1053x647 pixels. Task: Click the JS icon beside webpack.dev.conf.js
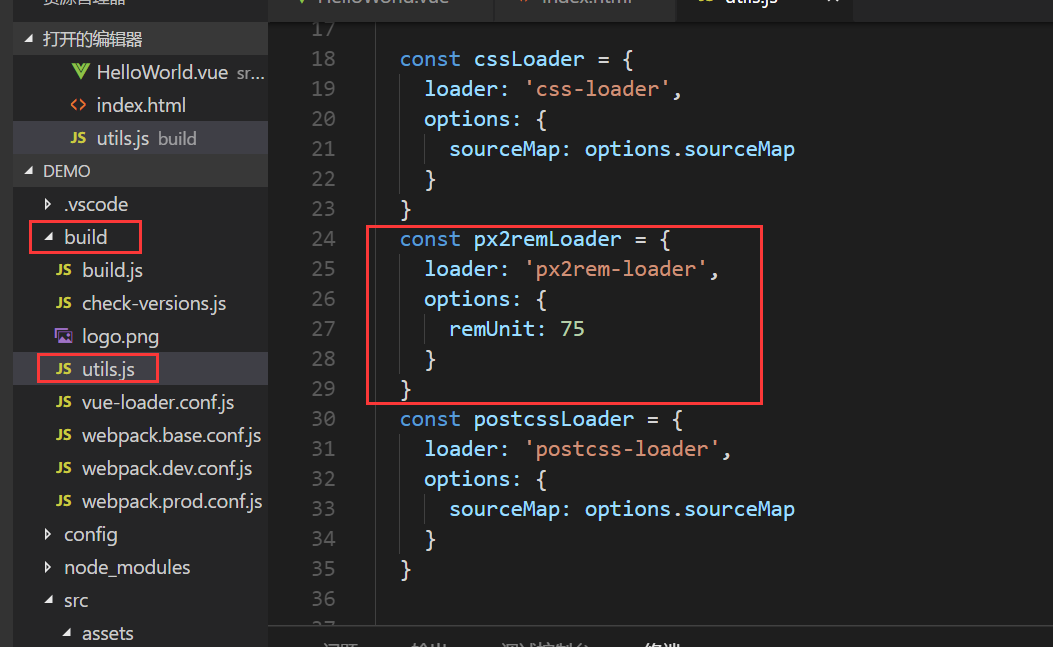(64, 468)
